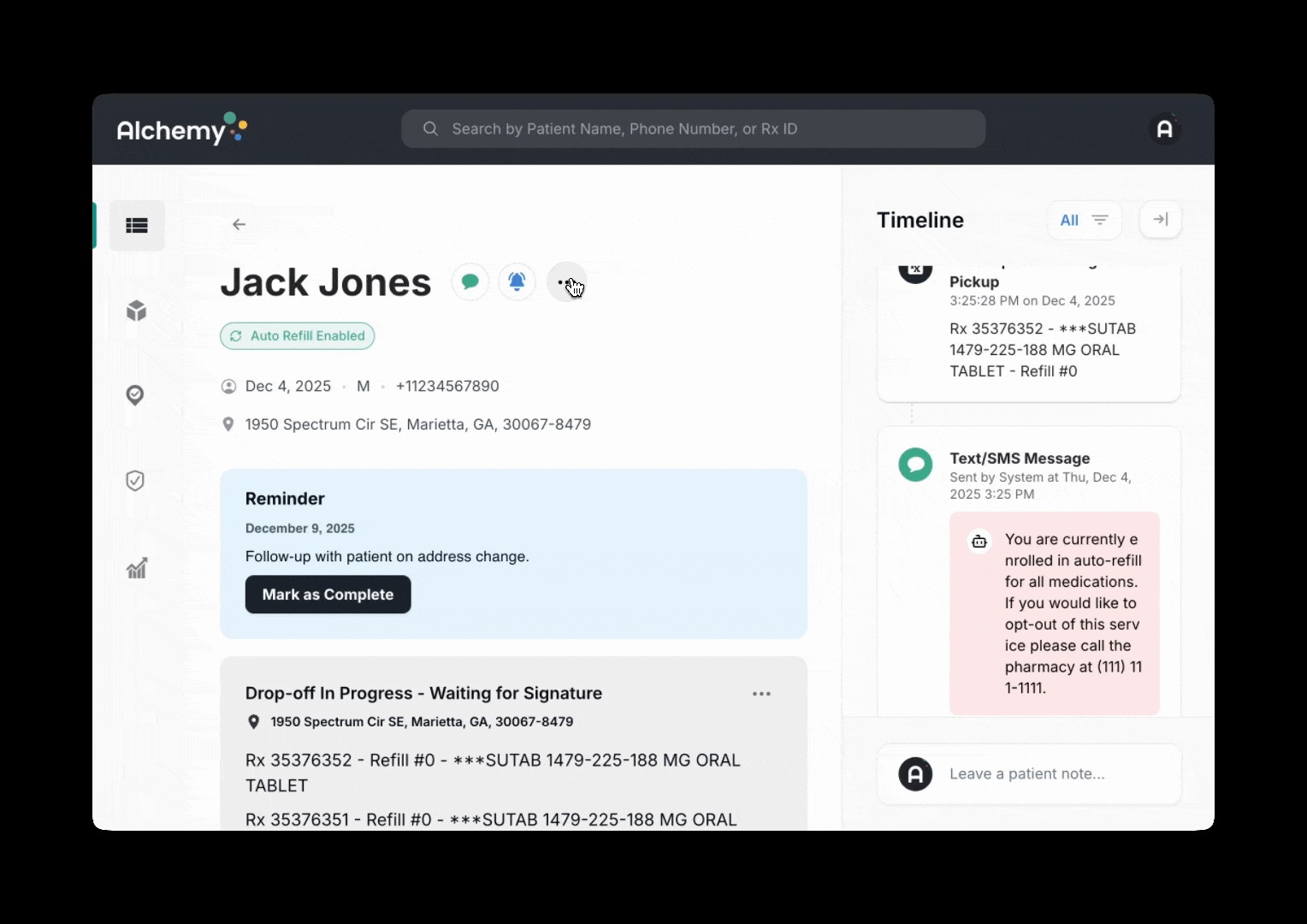Image resolution: width=1307 pixels, height=924 pixels.
Task: Click the person icon beside Dec 4, 2025
Action: [228, 386]
